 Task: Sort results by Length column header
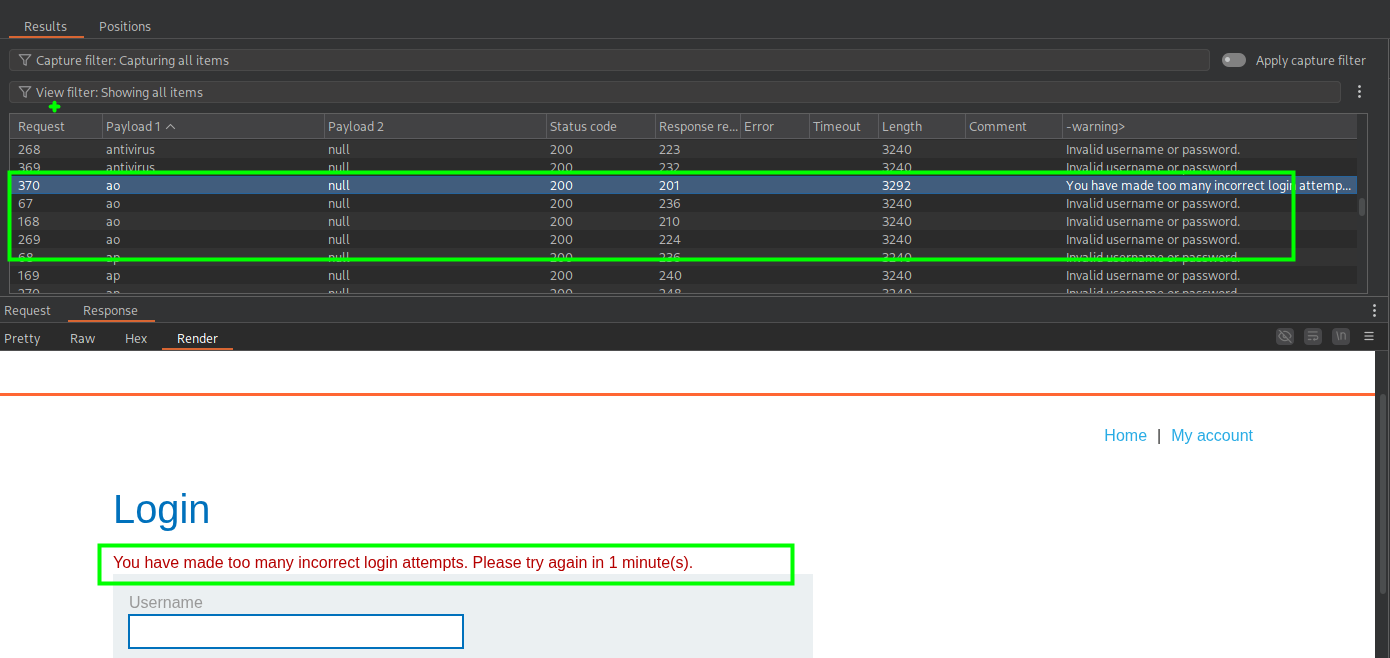tap(902, 127)
